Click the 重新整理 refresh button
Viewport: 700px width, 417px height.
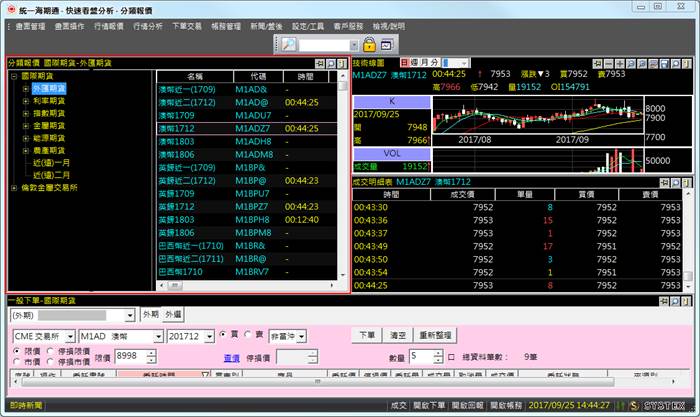click(x=435, y=335)
